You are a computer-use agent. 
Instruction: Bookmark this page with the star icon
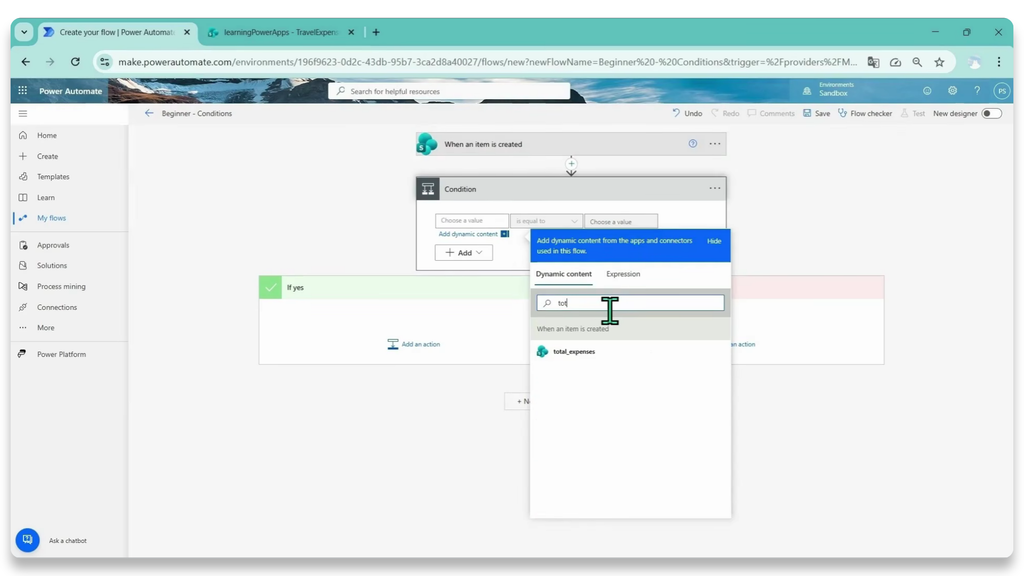click(x=939, y=62)
